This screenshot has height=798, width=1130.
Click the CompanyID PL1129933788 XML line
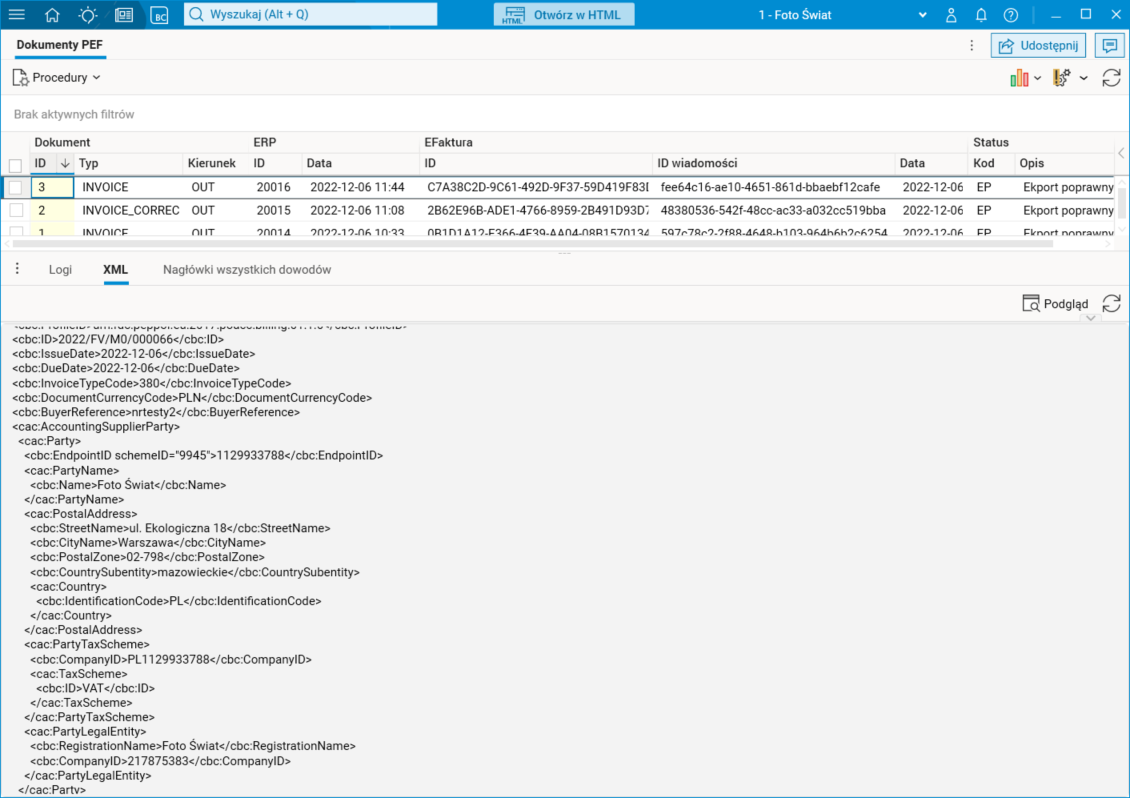pyautogui.click(x=171, y=660)
